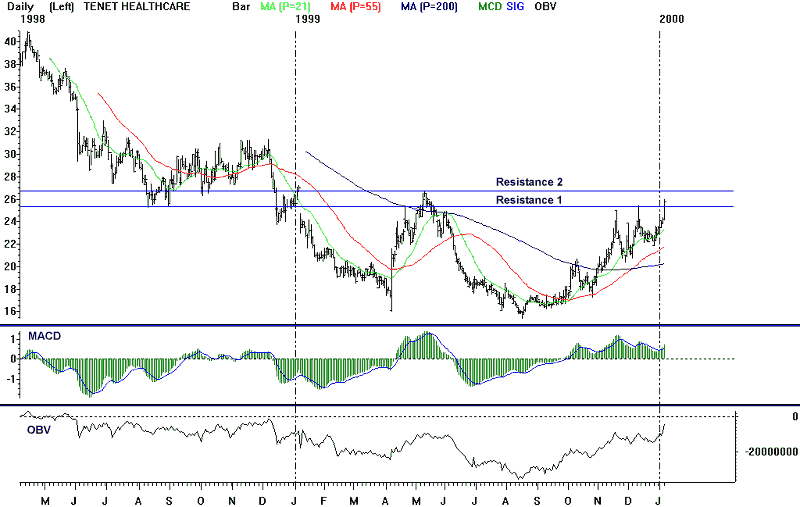Select the MA (P=200) legend entry
The height and width of the screenshot is (507, 800).
(x=429, y=7)
